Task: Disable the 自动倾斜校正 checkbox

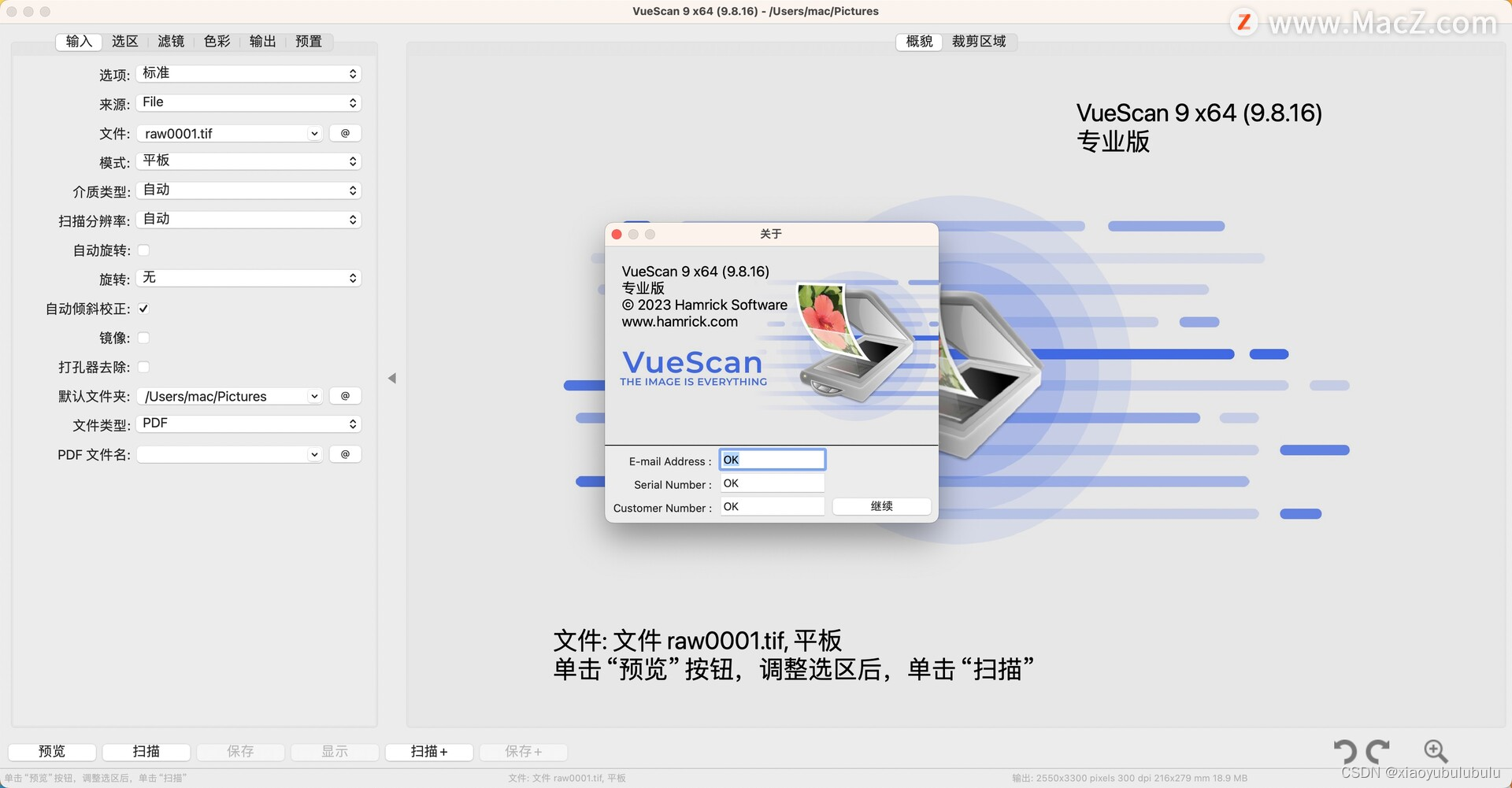Action: tap(144, 308)
